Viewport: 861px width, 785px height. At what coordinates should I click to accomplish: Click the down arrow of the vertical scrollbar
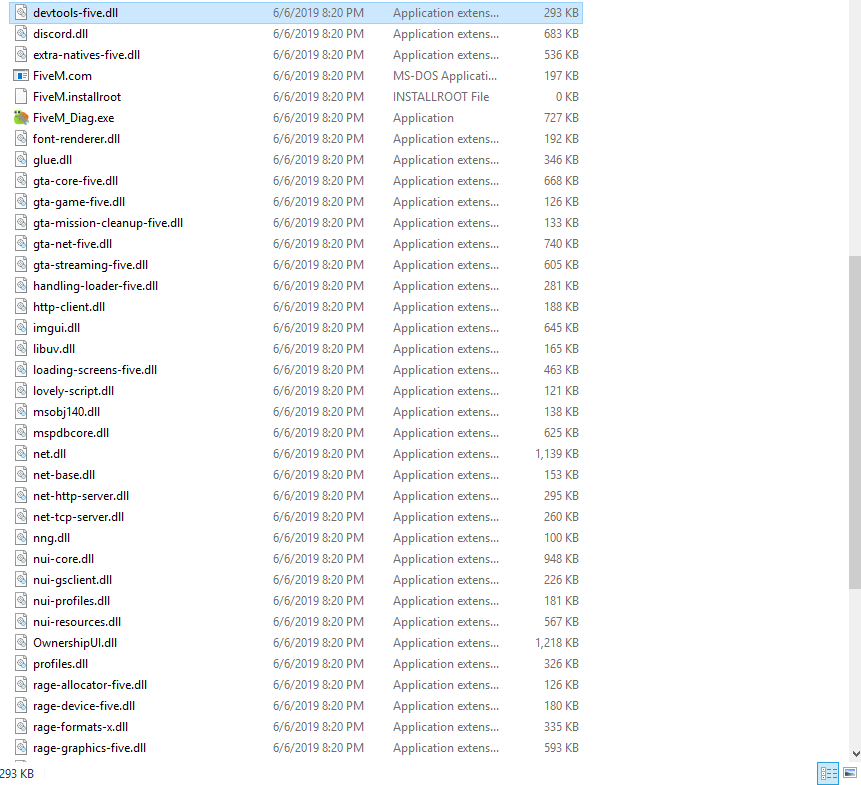click(x=855, y=754)
